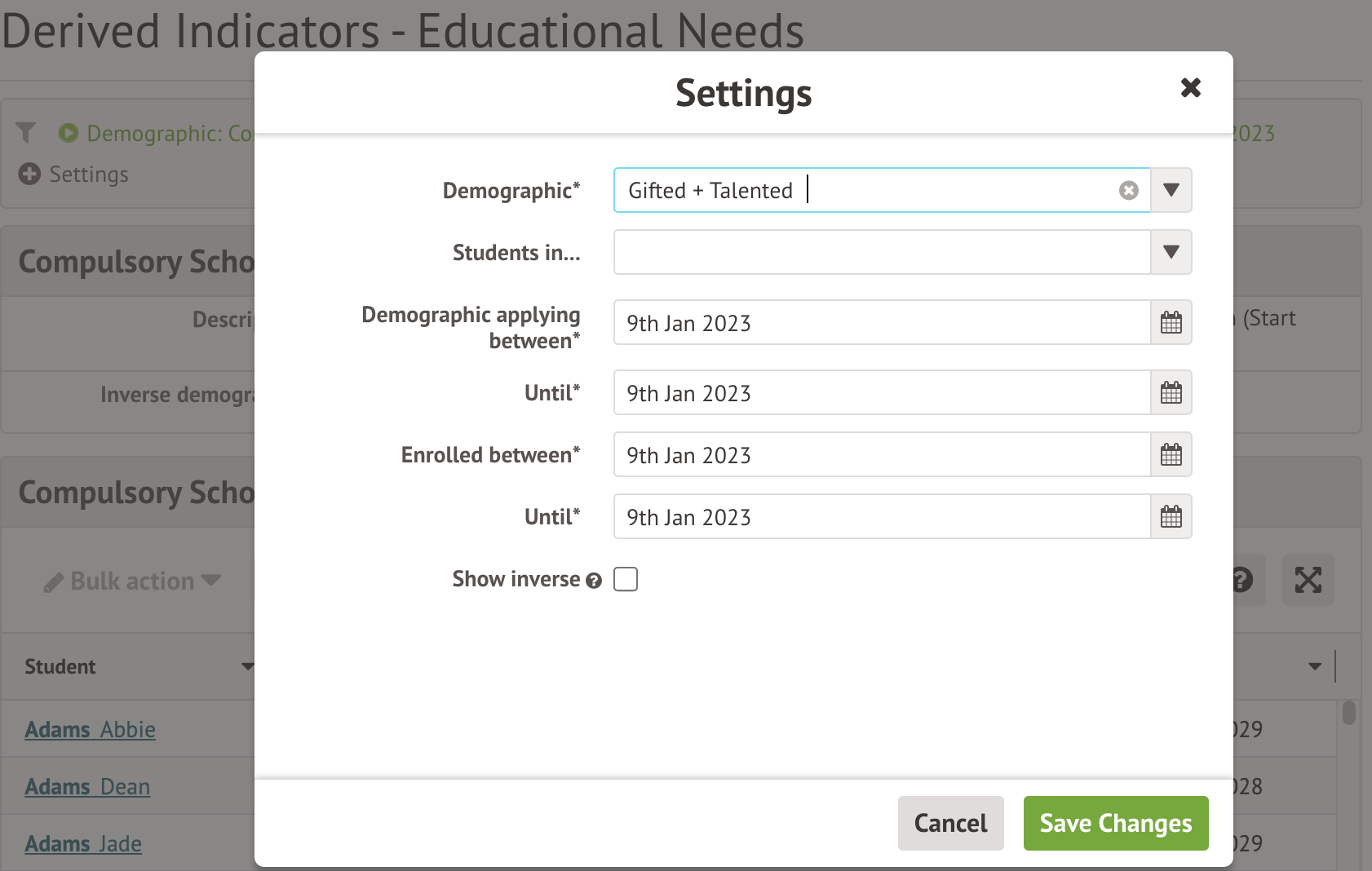Click the table vertical scrollbar
1372x871 pixels.
(1348, 713)
